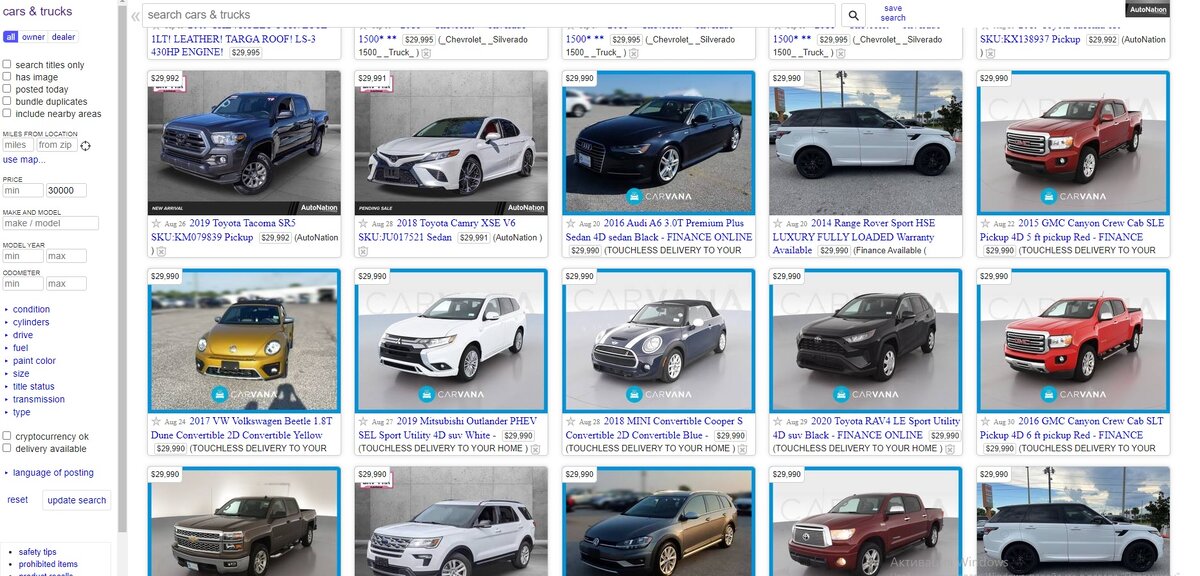Image resolution: width=1200 pixels, height=576 pixels.
Task: Open the blue MINI Convertible photo
Action: click(659, 340)
